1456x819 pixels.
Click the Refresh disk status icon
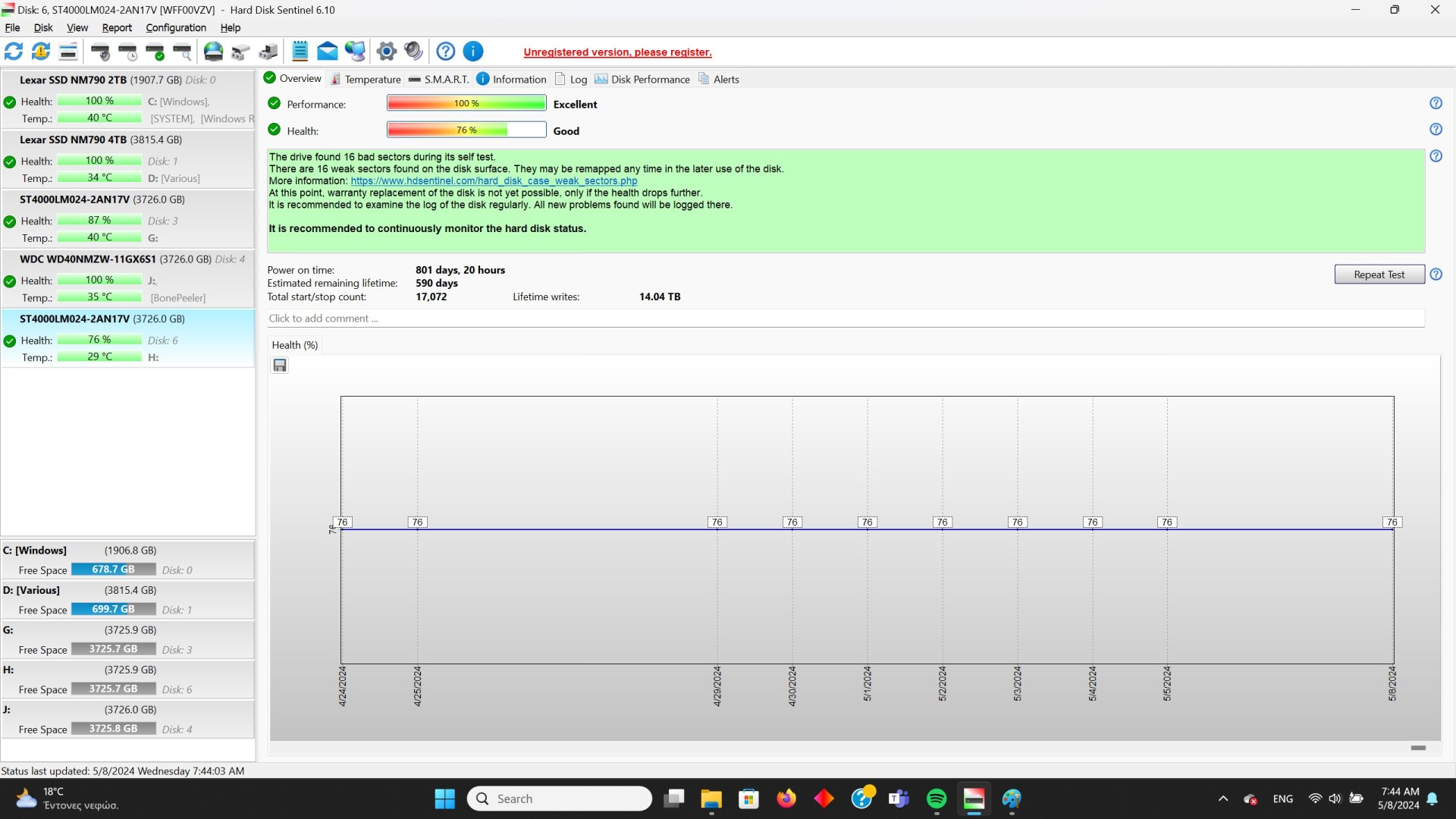pos(14,52)
